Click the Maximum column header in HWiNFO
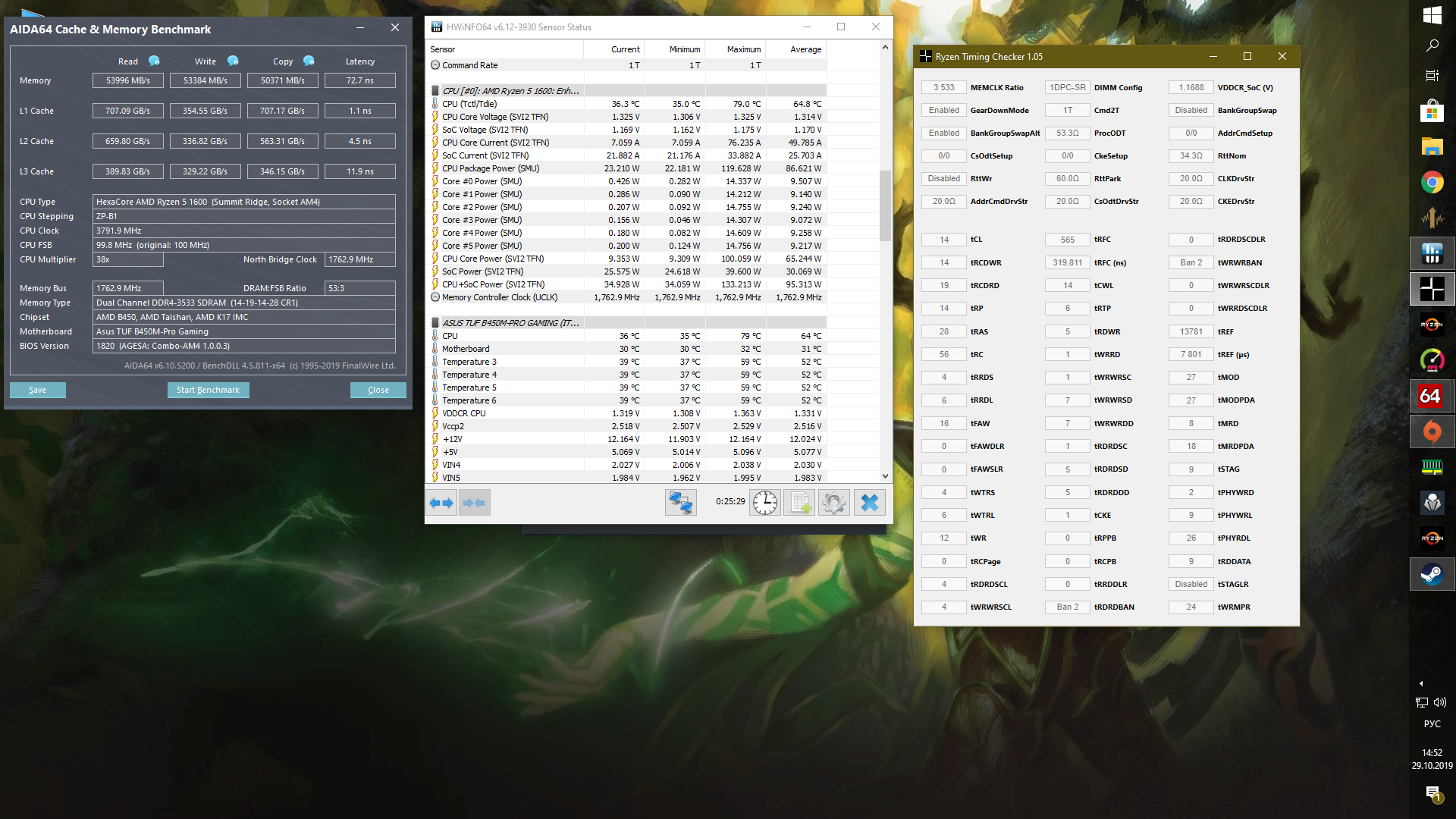The height and width of the screenshot is (819, 1456). click(735, 49)
